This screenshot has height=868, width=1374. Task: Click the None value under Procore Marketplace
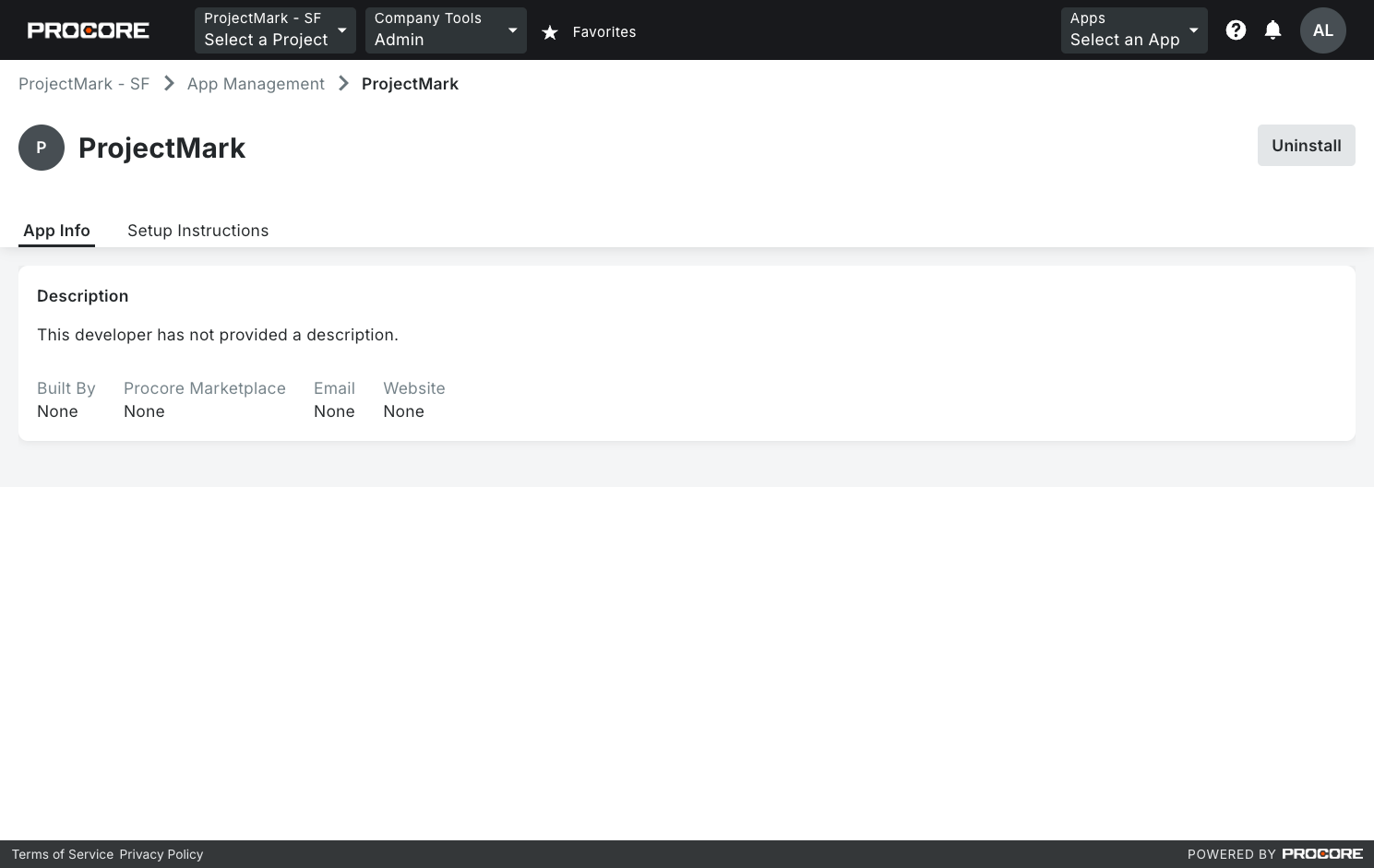[x=144, y=411]
